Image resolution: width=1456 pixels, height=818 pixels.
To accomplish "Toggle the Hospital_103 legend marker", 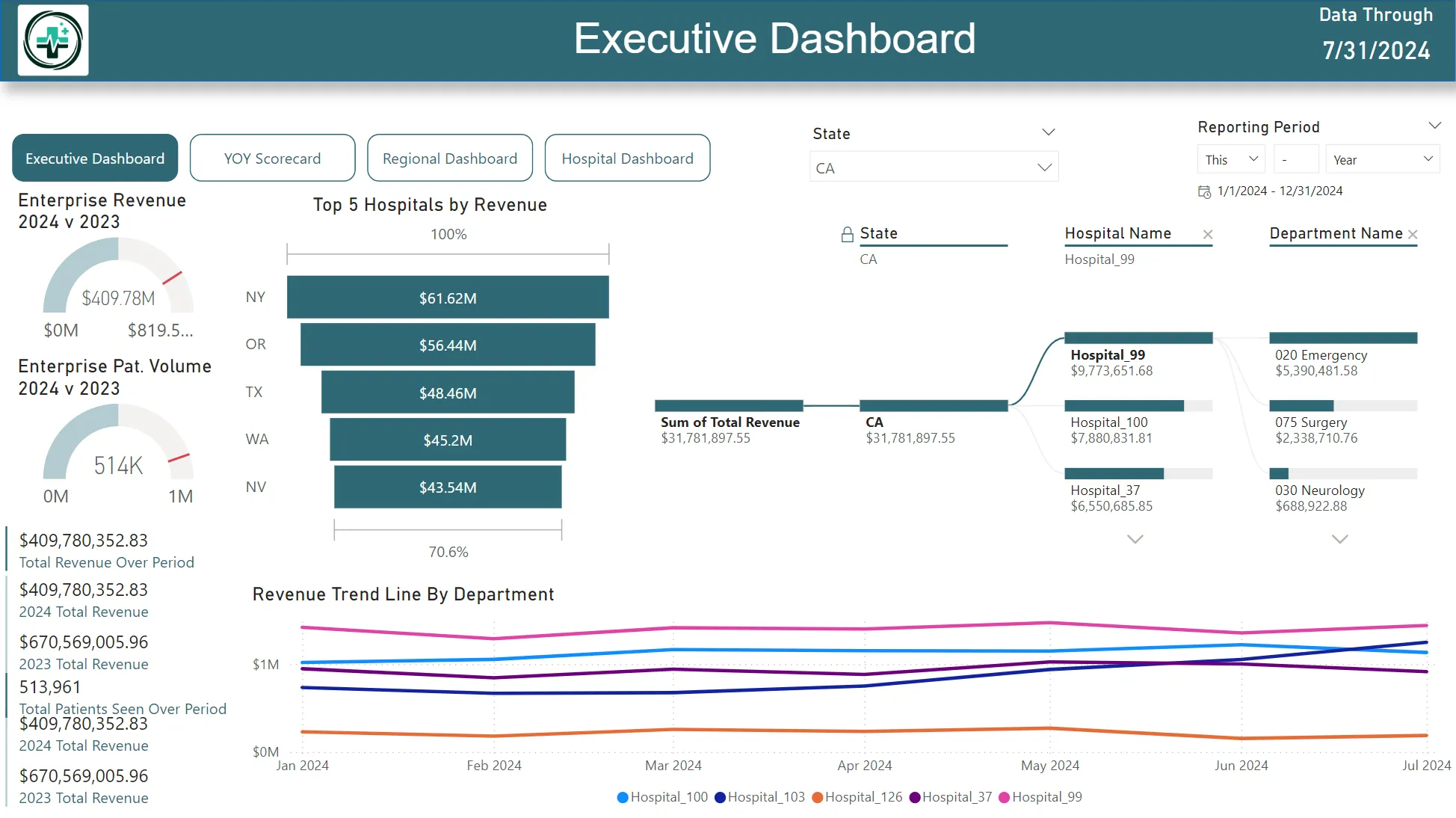I will 720,798.
